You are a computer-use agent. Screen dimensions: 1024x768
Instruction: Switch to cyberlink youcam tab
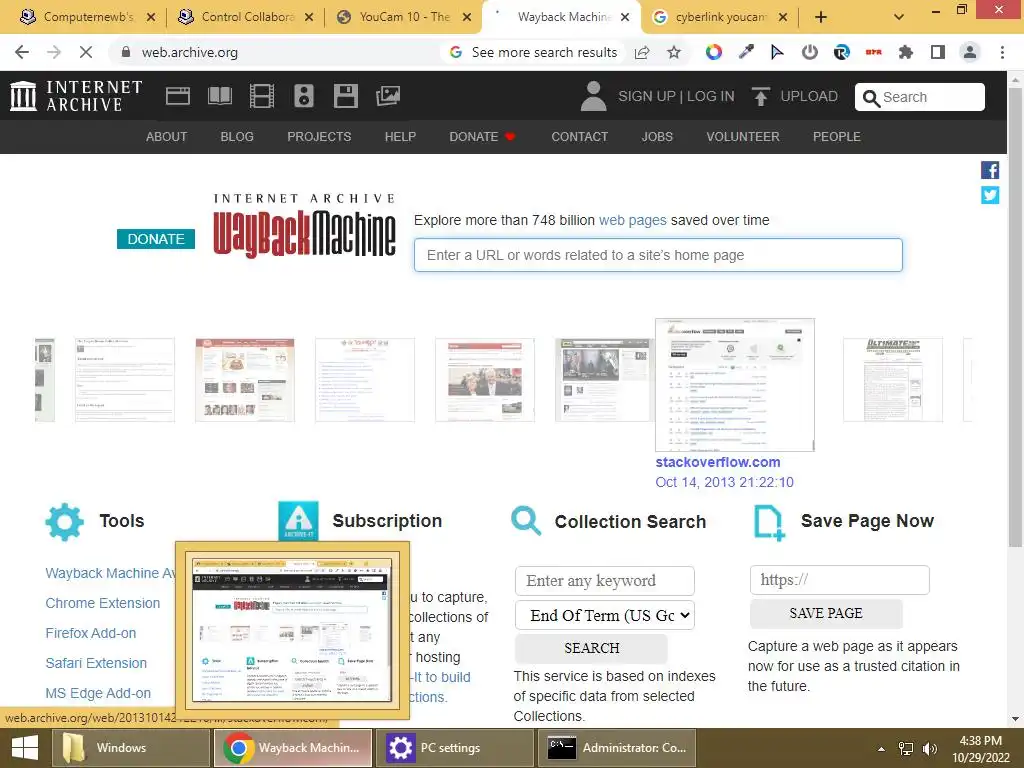coord(719,17)
